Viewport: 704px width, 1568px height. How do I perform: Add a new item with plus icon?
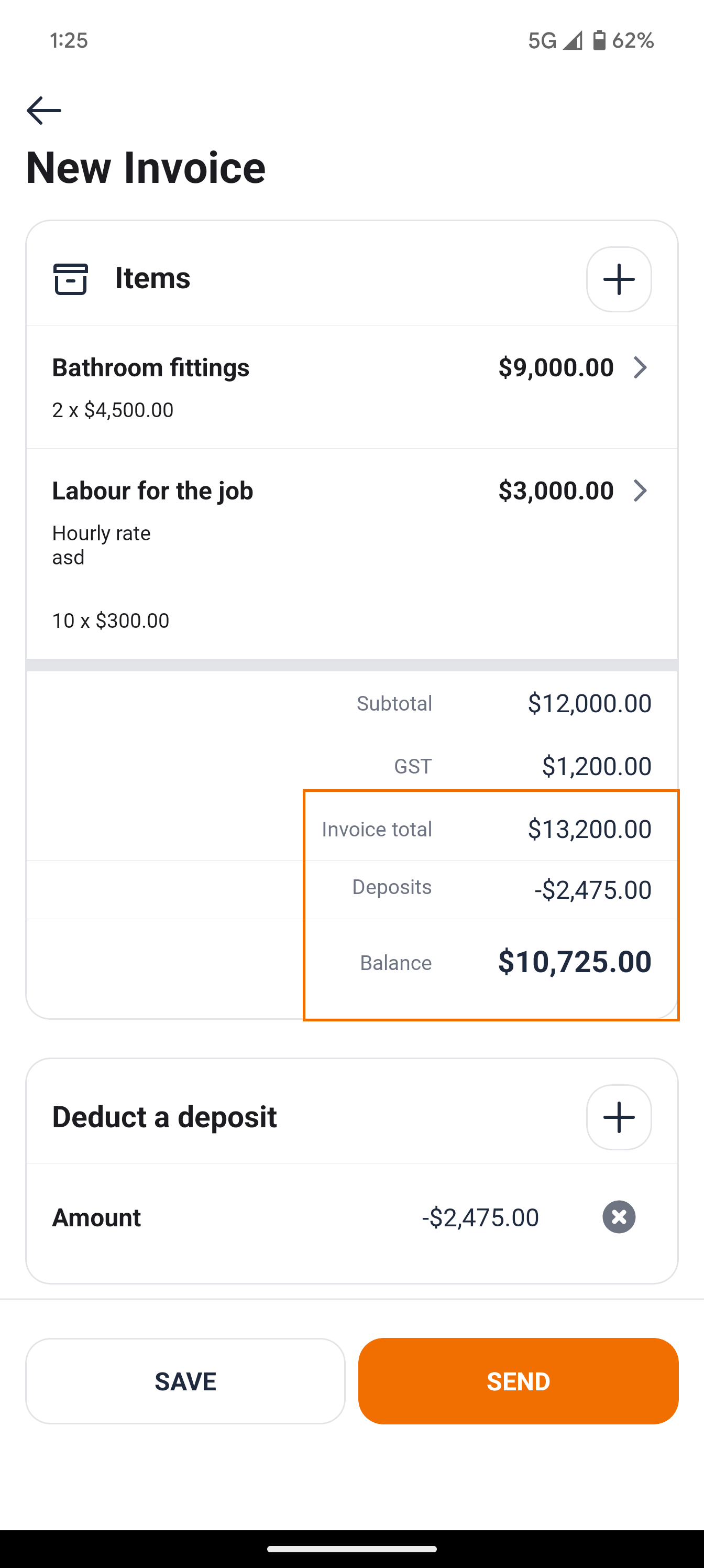[x=618, y=279]
